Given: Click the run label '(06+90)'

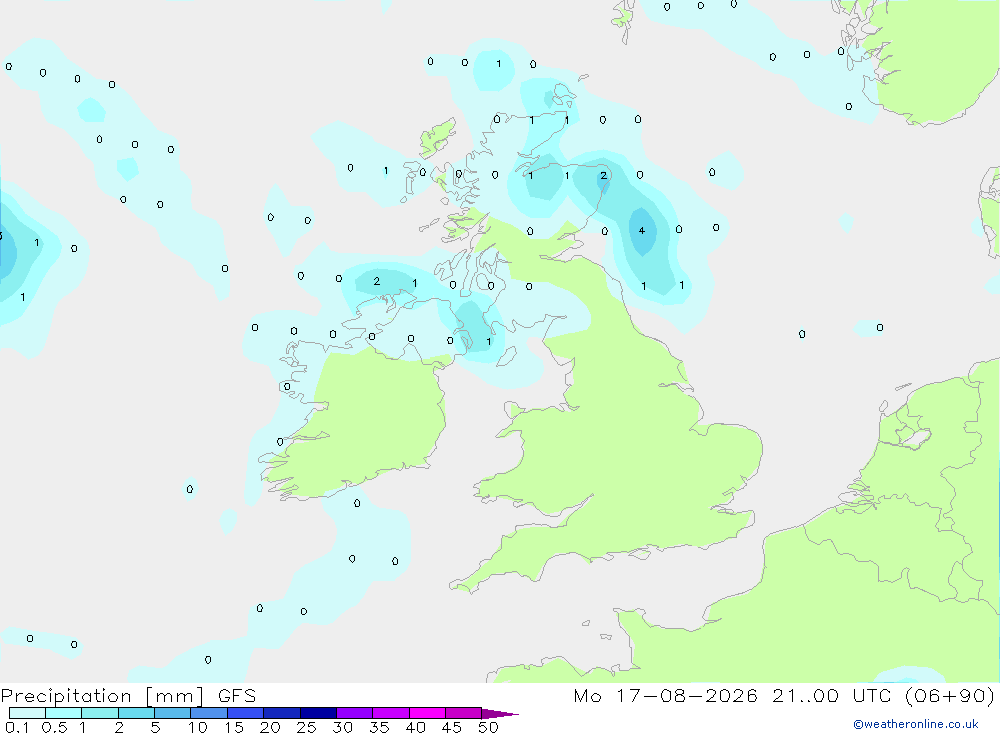Looking at the screenshot, I should 950,695.
